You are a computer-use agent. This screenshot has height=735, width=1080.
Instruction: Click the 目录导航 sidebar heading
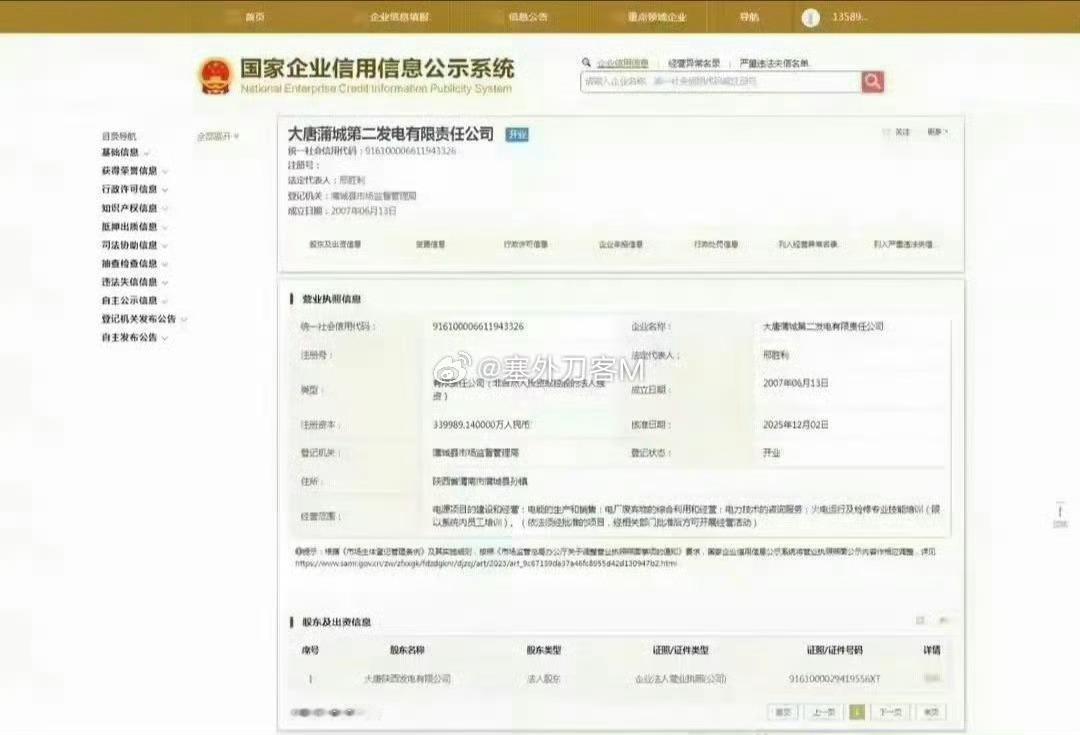[x=119, y=136]
